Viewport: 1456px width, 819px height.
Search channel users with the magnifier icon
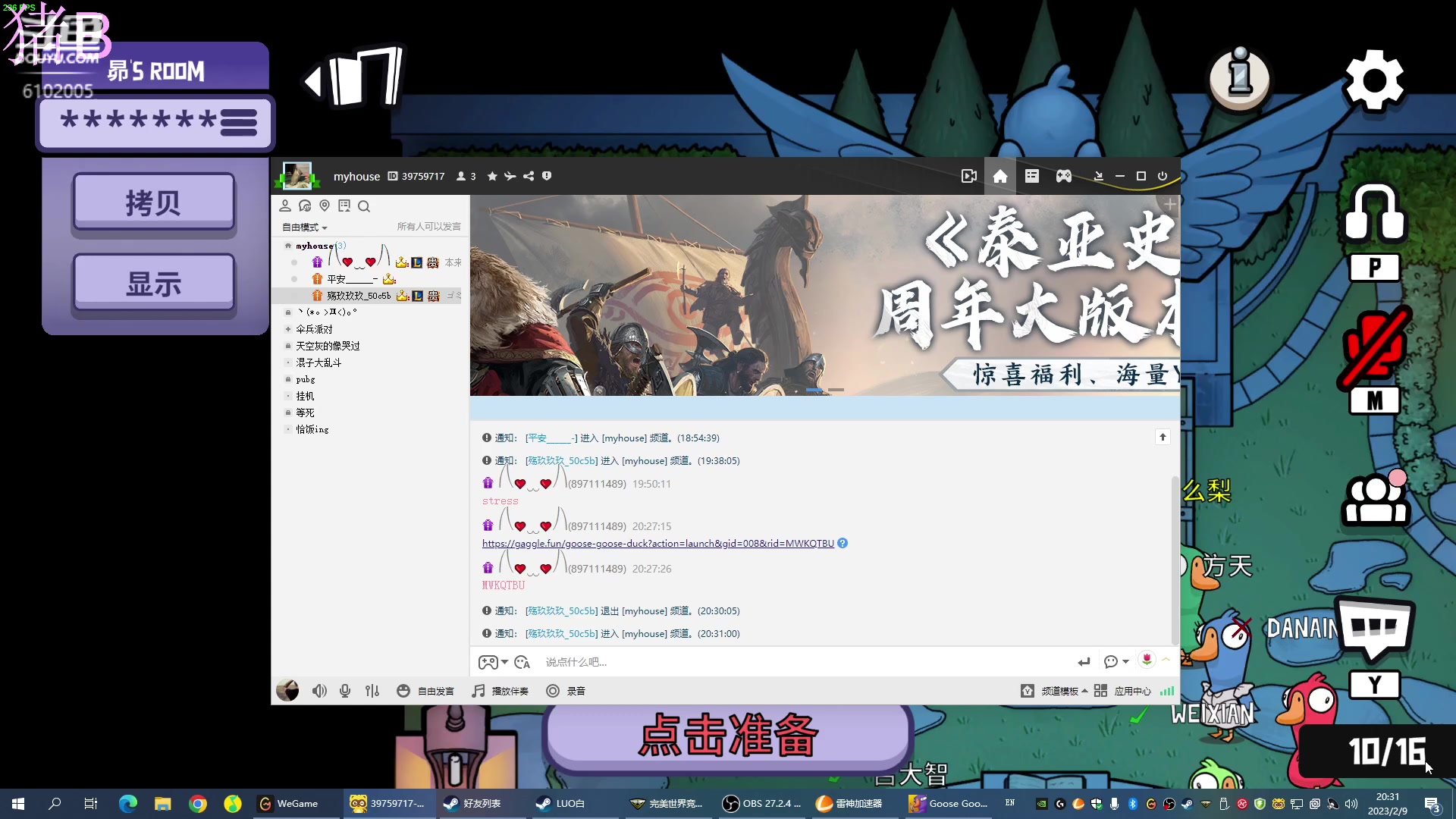click(x=364, y=206)
